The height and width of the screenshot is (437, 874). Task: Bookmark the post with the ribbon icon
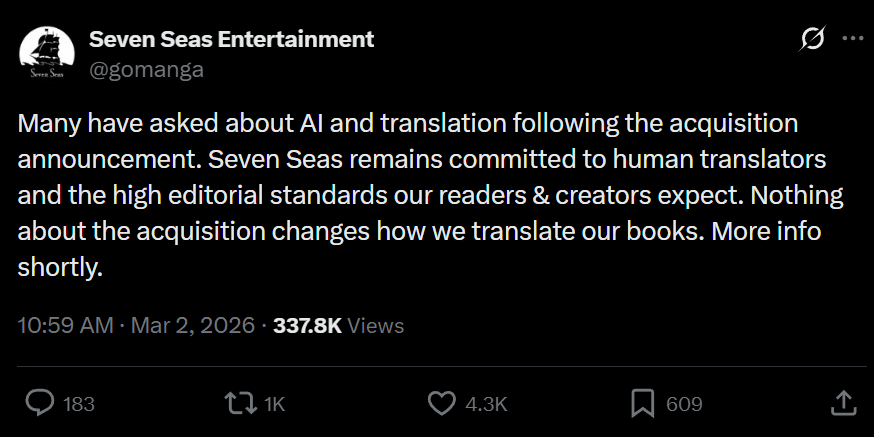pyautogui.click(x=642, y=403)
